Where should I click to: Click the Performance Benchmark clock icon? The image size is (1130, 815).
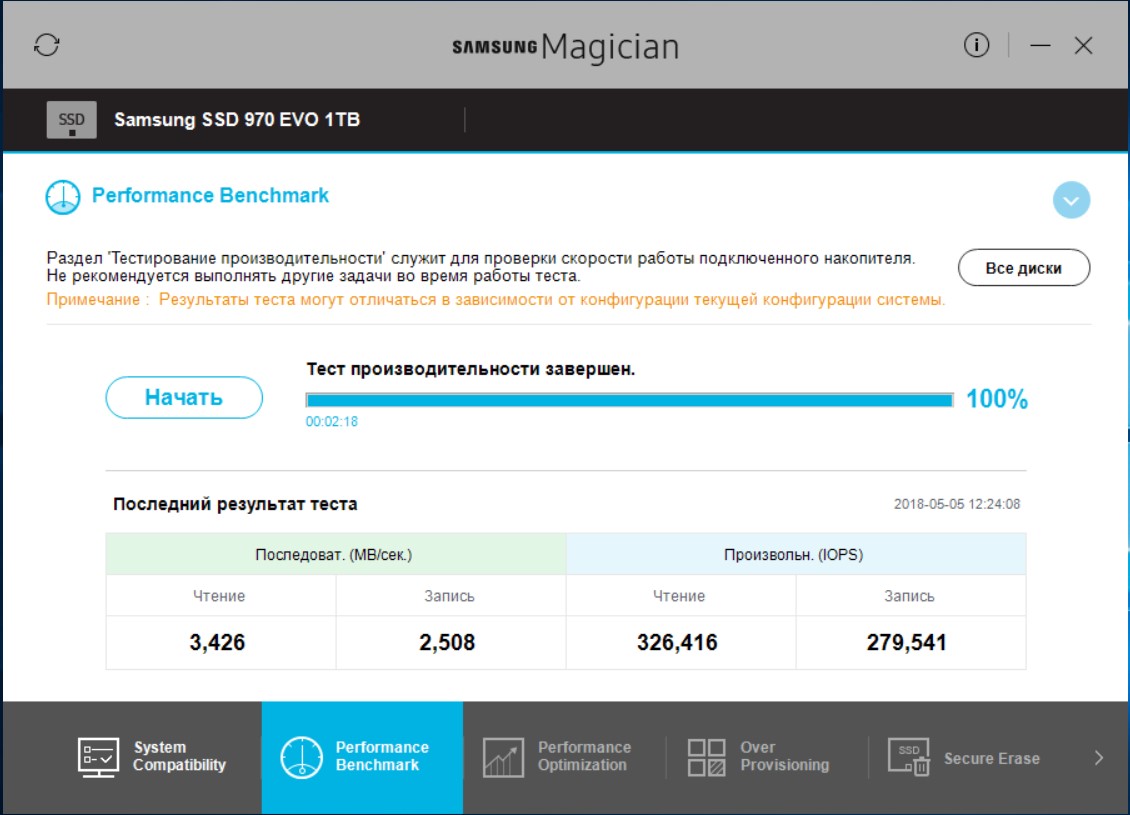point(63,197)
